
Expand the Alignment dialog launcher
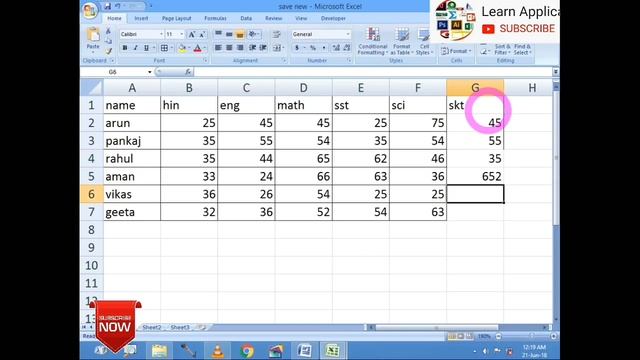[284, 60]
